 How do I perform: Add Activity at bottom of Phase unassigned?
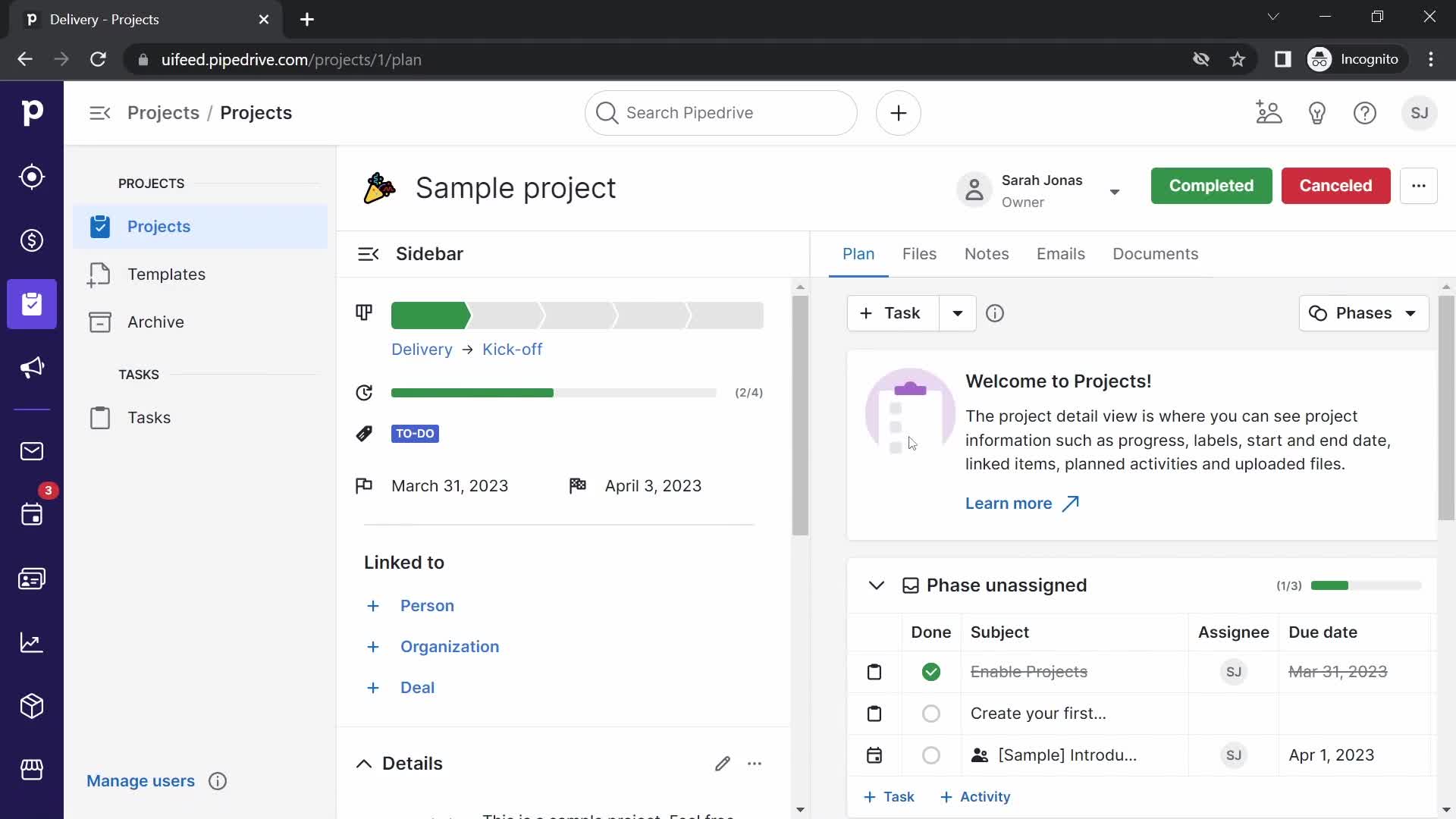click(974, 797)
